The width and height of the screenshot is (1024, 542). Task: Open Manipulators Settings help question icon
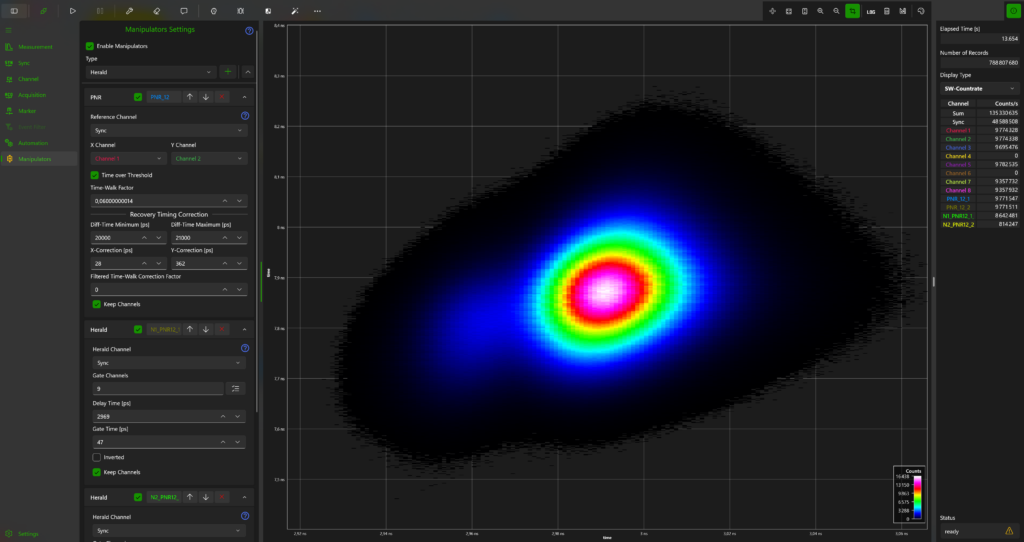(x=249, y=31)
